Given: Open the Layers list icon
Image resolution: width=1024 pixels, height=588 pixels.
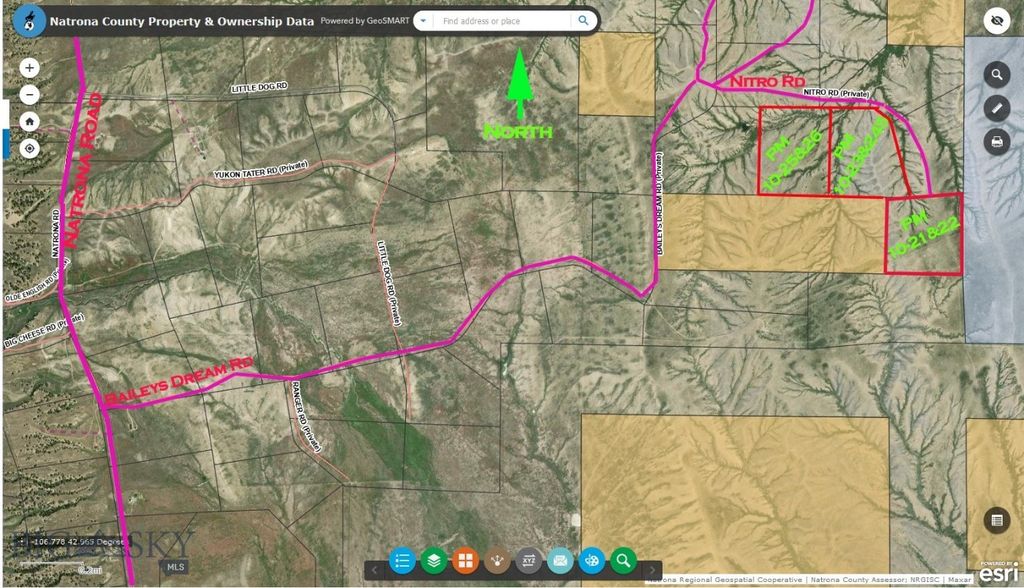Looking at the screenshot, I should click(x=432, y=561).
